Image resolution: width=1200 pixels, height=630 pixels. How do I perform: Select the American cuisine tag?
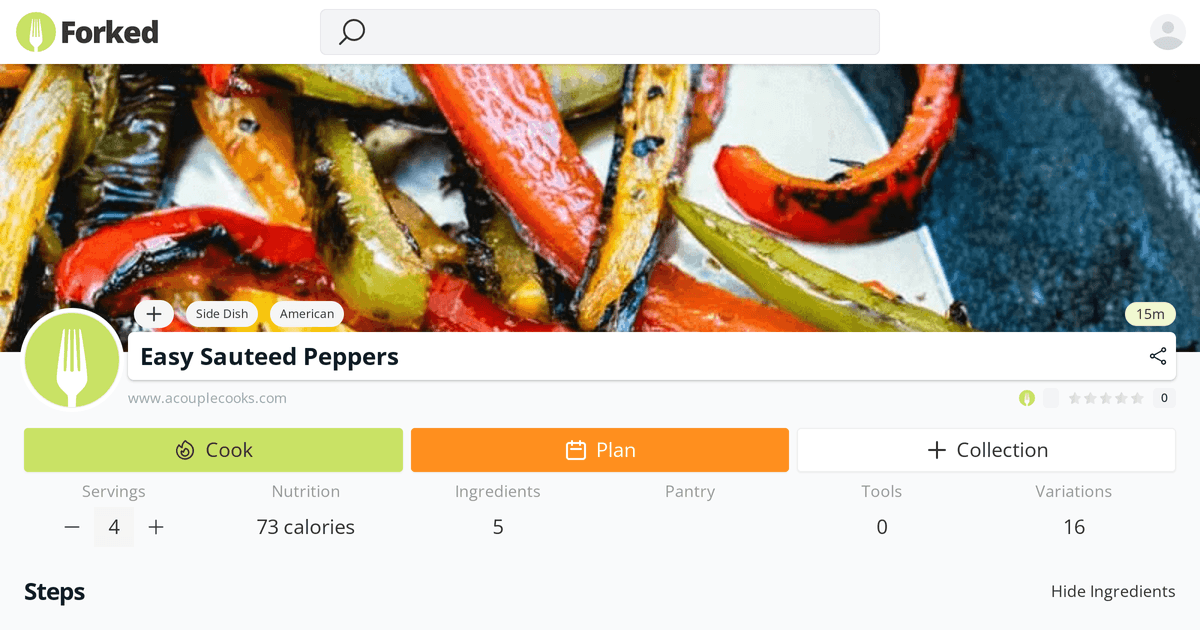(307, 313)
